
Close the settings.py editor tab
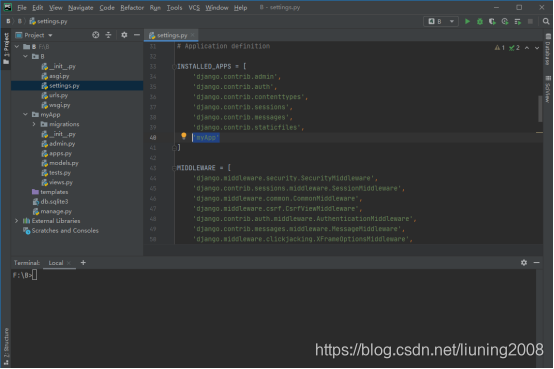tap(193, 35)
